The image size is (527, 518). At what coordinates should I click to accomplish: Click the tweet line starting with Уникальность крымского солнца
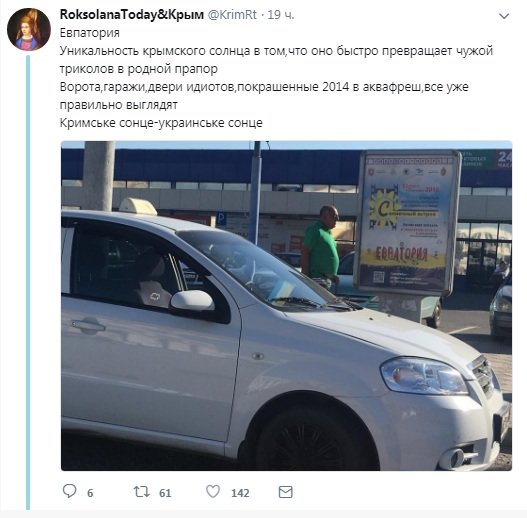click(x=276, y=51)
